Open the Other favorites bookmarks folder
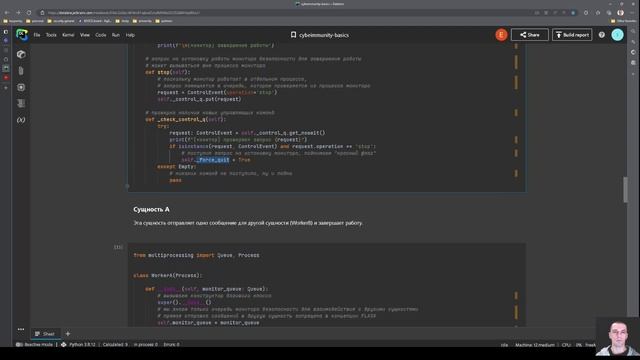Screen dimensions: 640x360 (623, 21)
